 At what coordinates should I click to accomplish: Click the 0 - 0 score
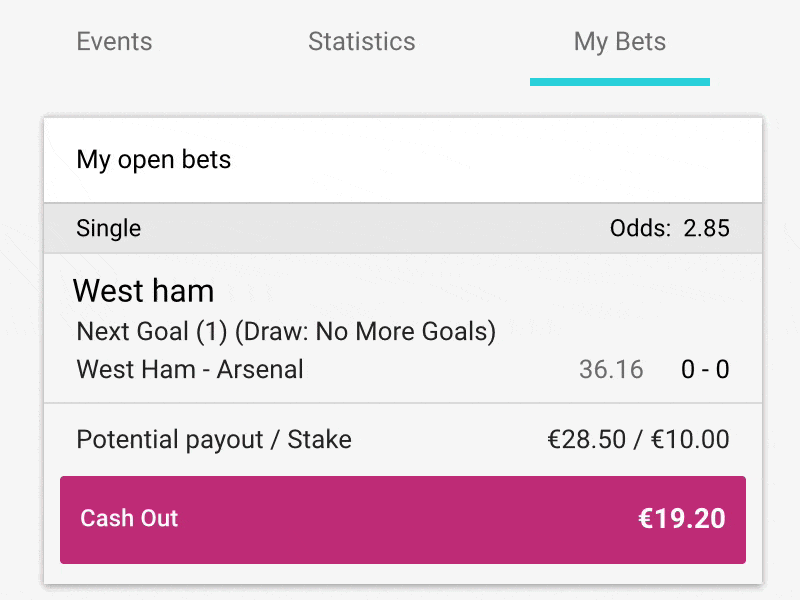(x=705, y=369)
